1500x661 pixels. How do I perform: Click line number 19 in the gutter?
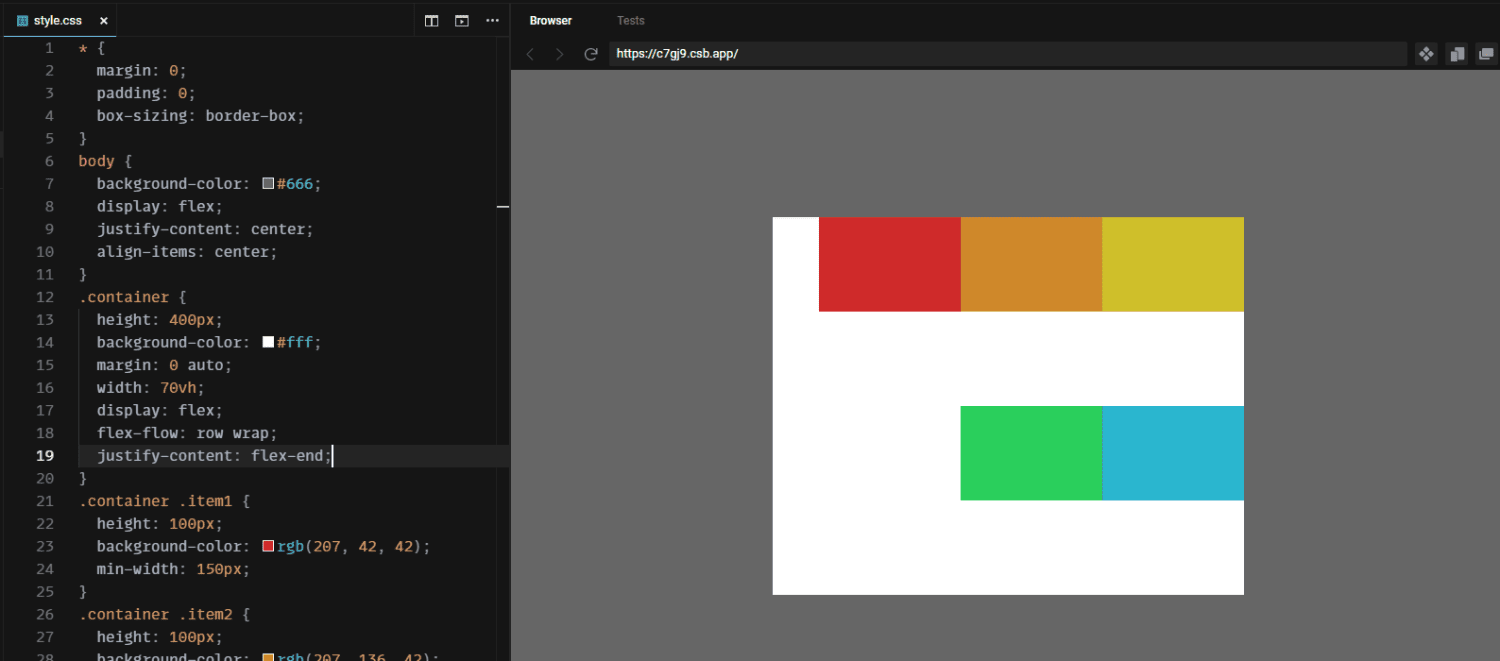tap(45, 456)
